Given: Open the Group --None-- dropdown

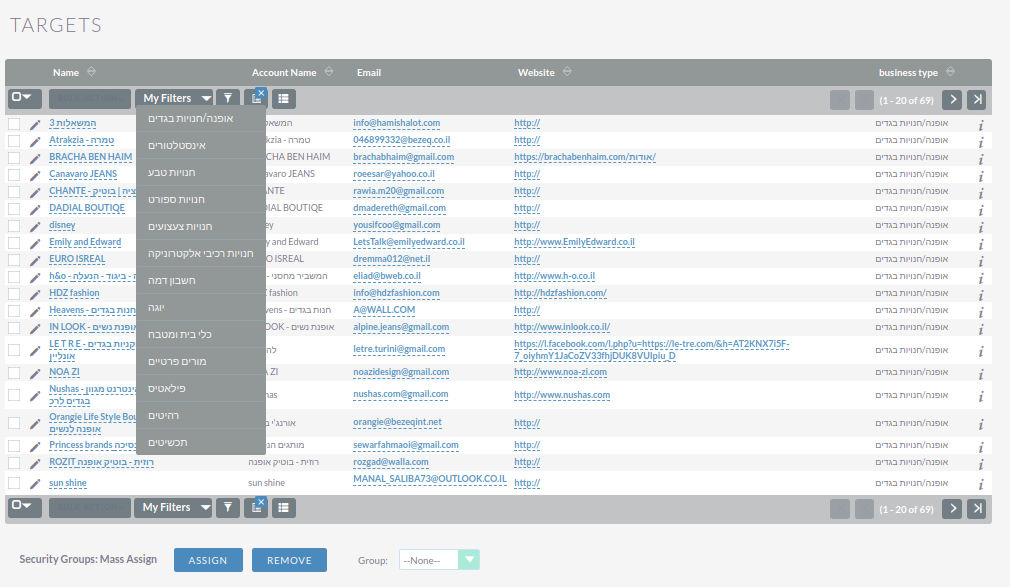Looking at the screenshot, I should point(439,560).
